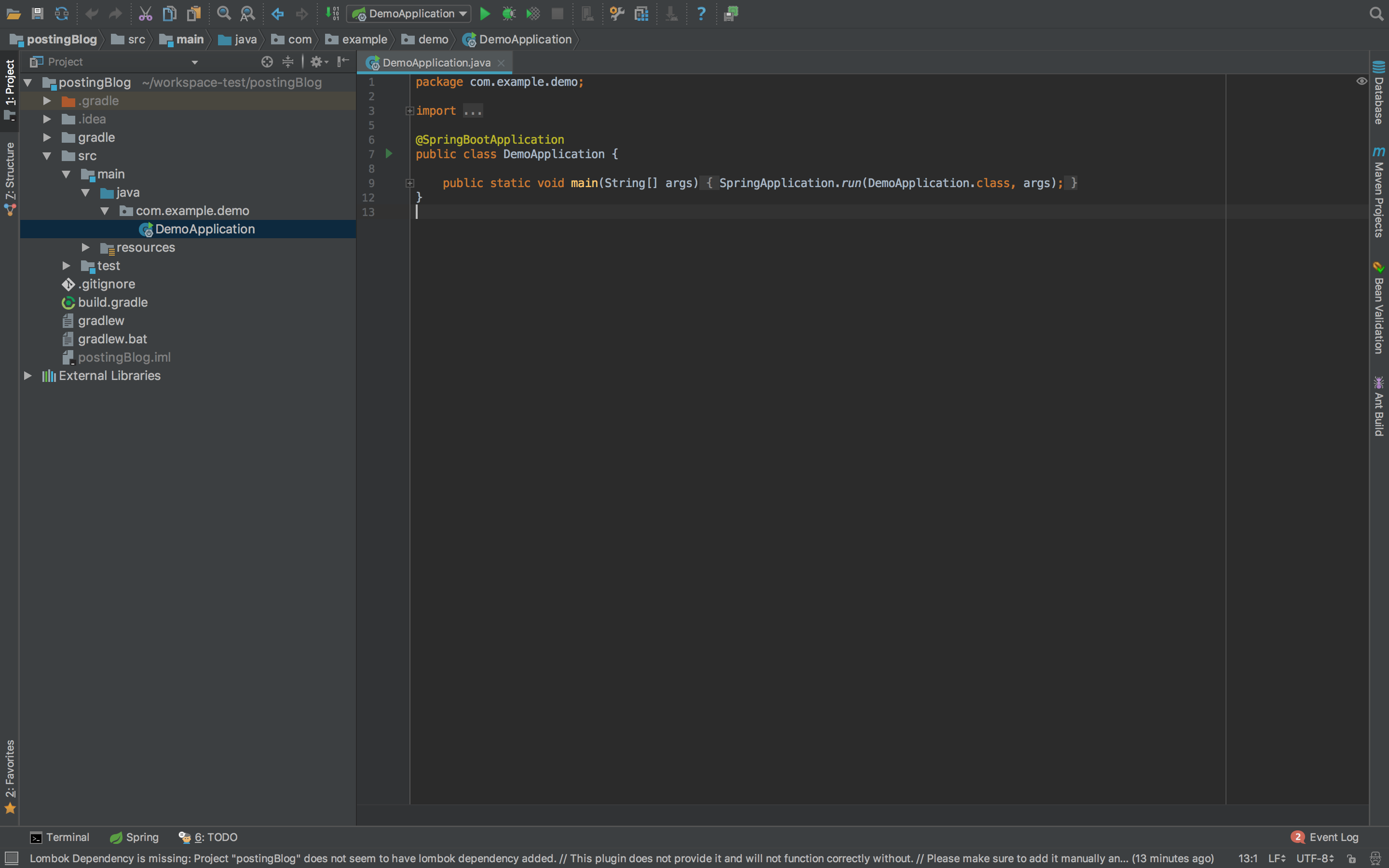This screenshot has height=868, width=1389.
Task: Select the .gitignore file
Action: point(106,284)
